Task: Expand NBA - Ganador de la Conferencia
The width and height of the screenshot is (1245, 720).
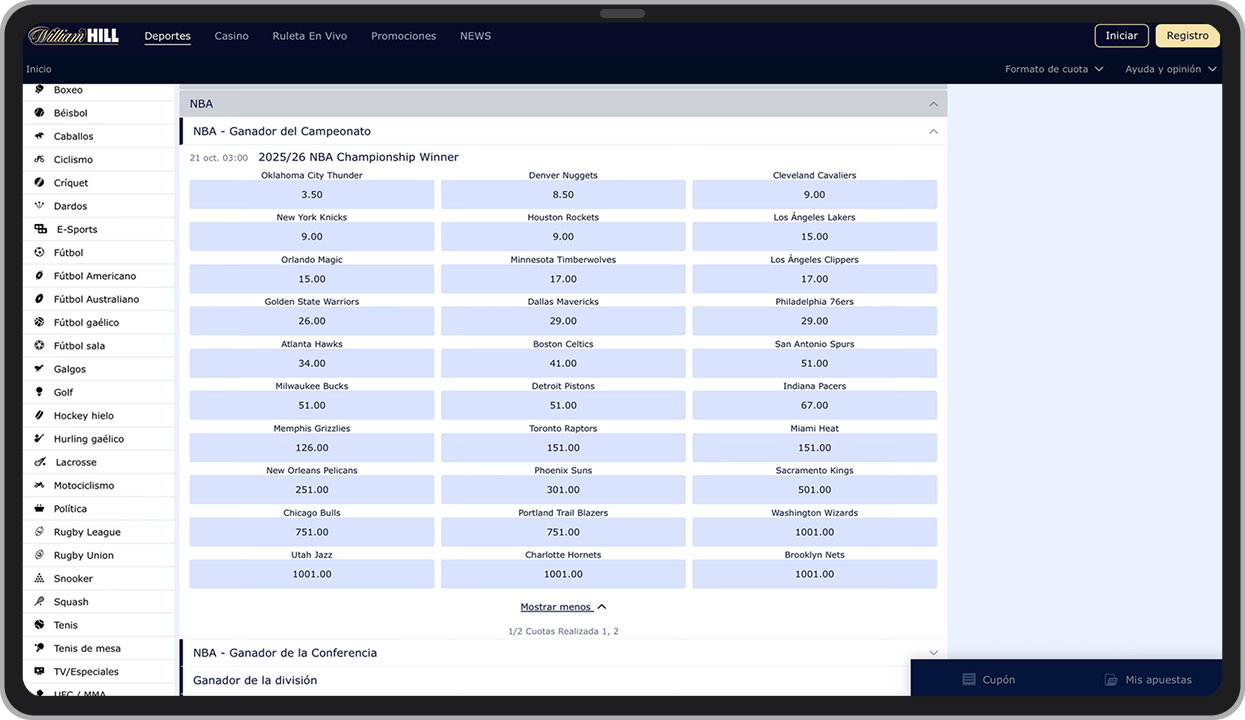Action: (563, 653)
